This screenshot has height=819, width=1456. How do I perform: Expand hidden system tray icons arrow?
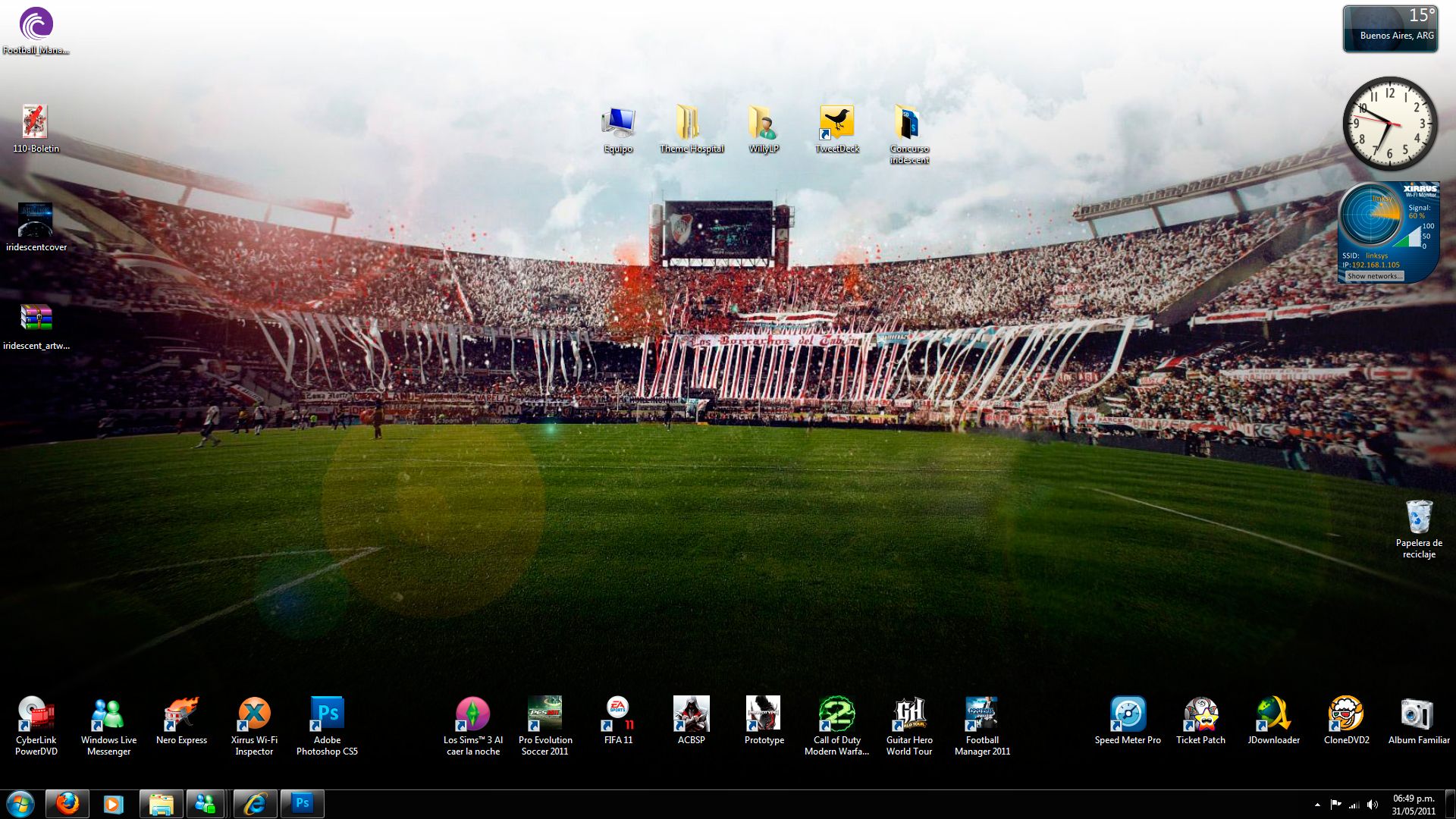[1317, 805]
